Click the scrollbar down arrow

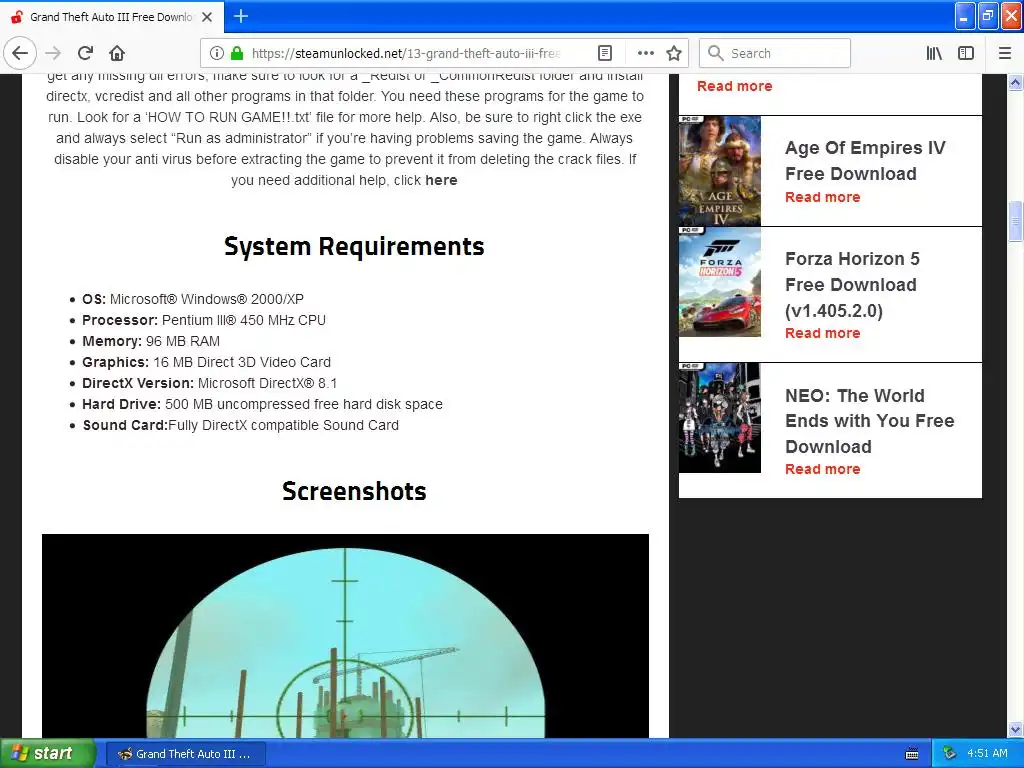tap(1016, 729)
